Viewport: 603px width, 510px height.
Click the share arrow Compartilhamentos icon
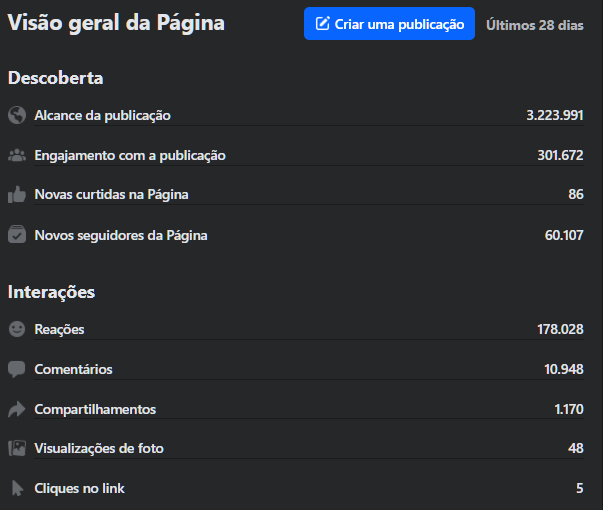[16, 409]
